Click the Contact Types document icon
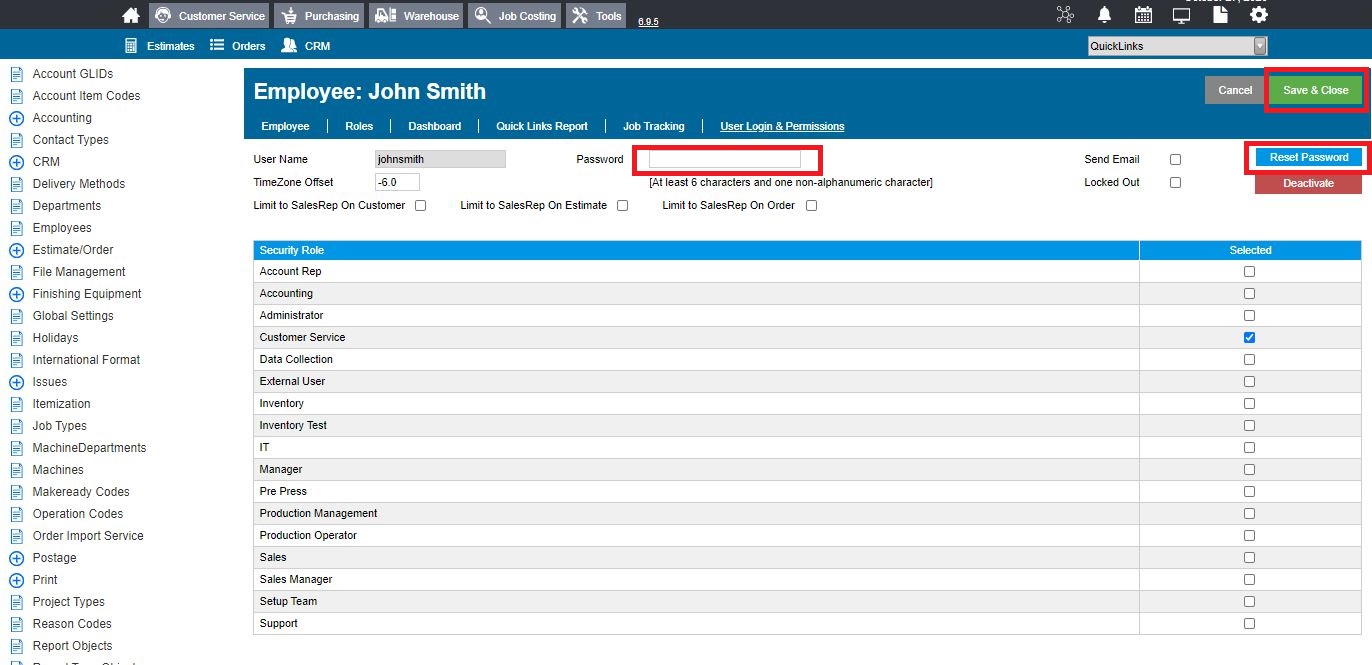The height and width of the screenshot is (665, 1372). (x=16, y=140)
